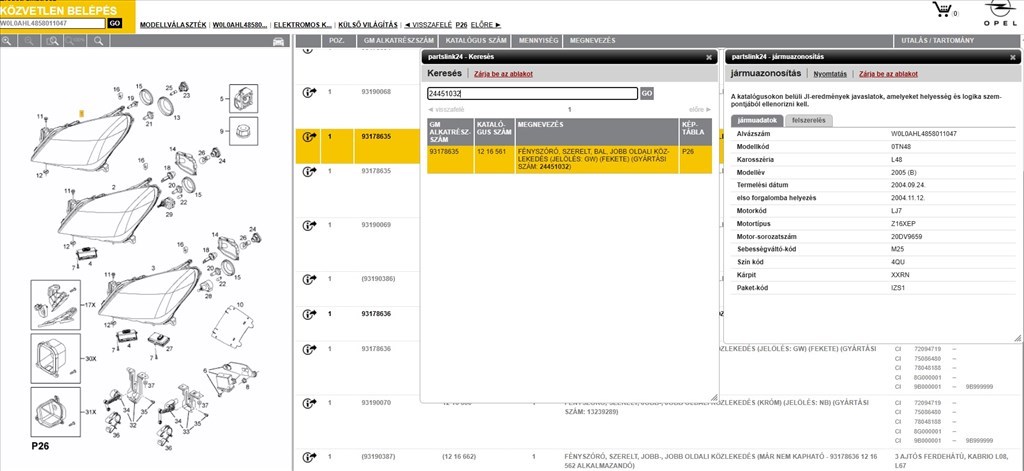Focus the search field containing 24451032
1024x471 pixels.
[532, 93]
